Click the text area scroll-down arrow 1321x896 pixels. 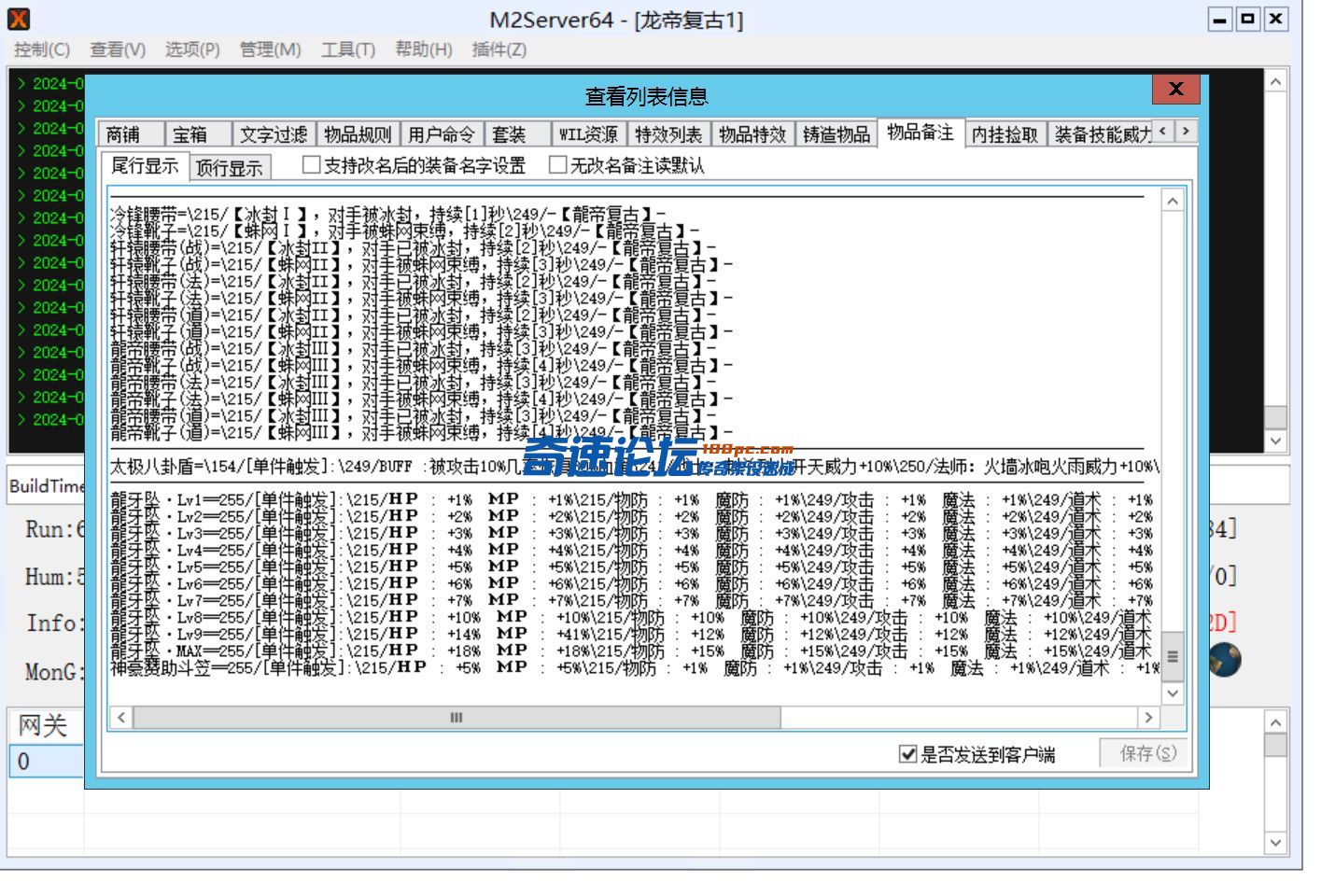(x=1173, y=693)
